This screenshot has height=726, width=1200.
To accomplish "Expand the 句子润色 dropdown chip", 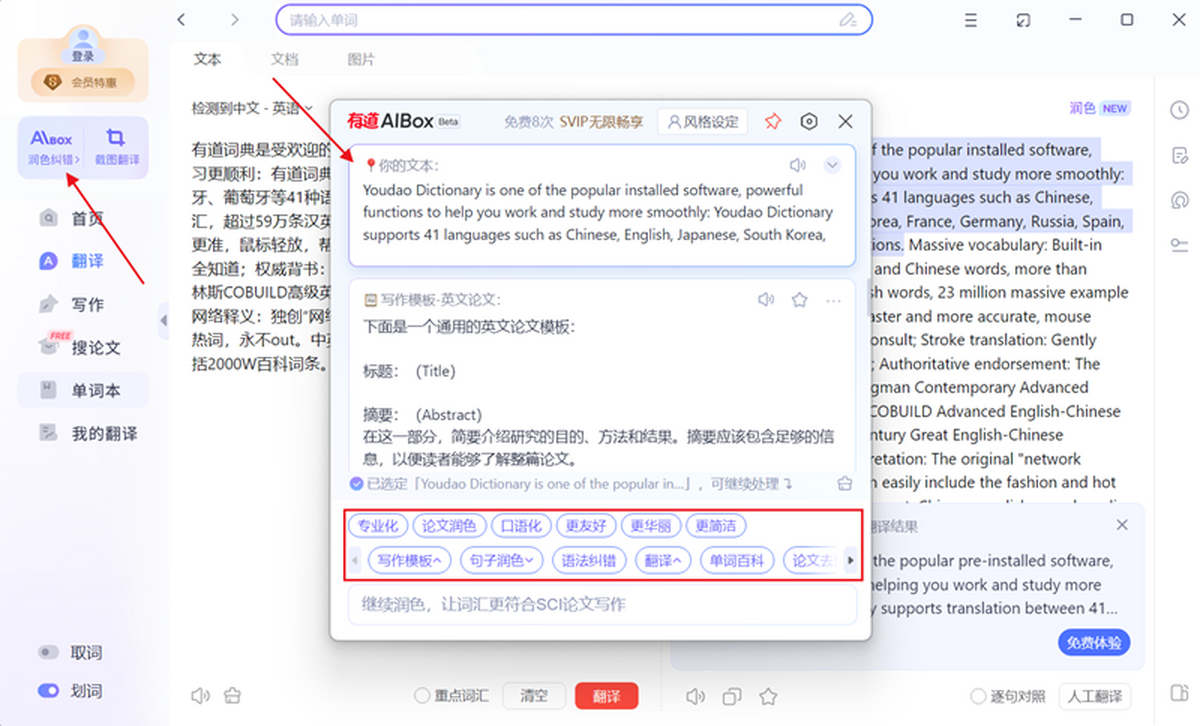I will pyautogui.click(x=502, y=560).
